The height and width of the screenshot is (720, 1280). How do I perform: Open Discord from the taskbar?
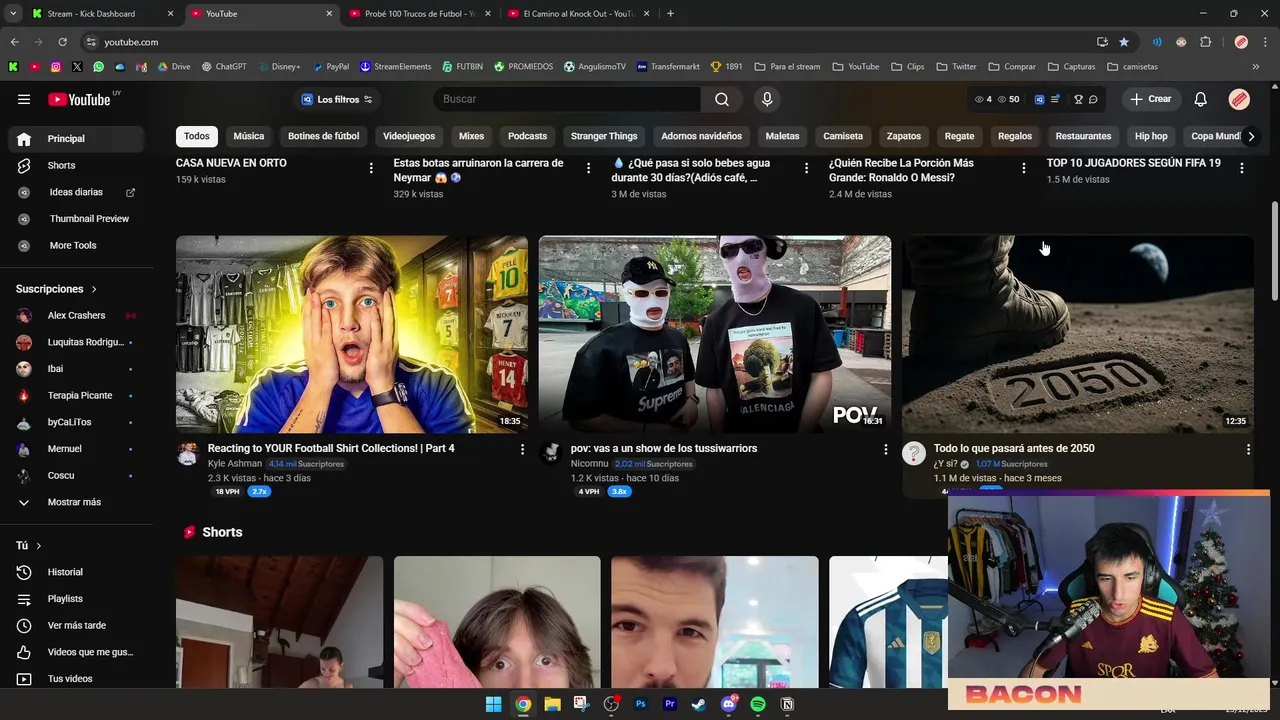click(728, 704)
